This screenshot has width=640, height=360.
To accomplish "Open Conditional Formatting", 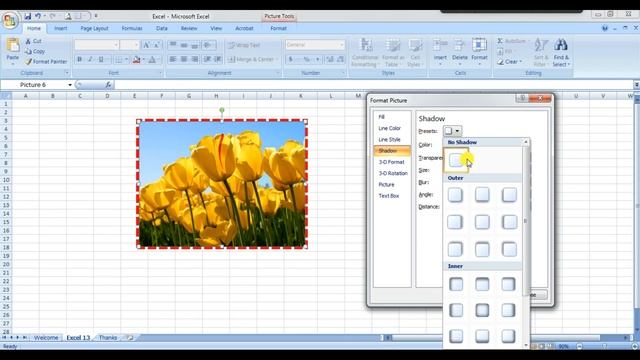I will [x=365, y=53].
